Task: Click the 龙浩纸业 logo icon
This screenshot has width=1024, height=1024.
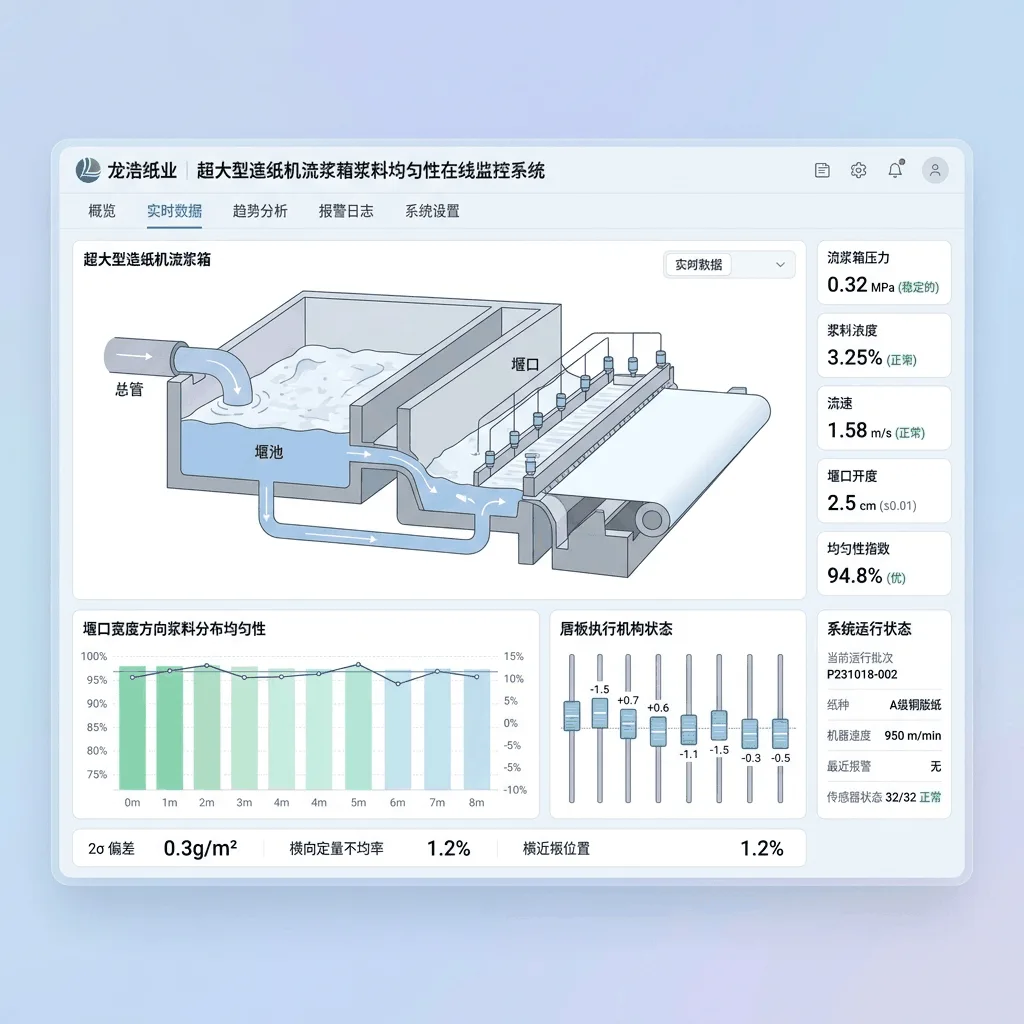Action: coord(88,170)
